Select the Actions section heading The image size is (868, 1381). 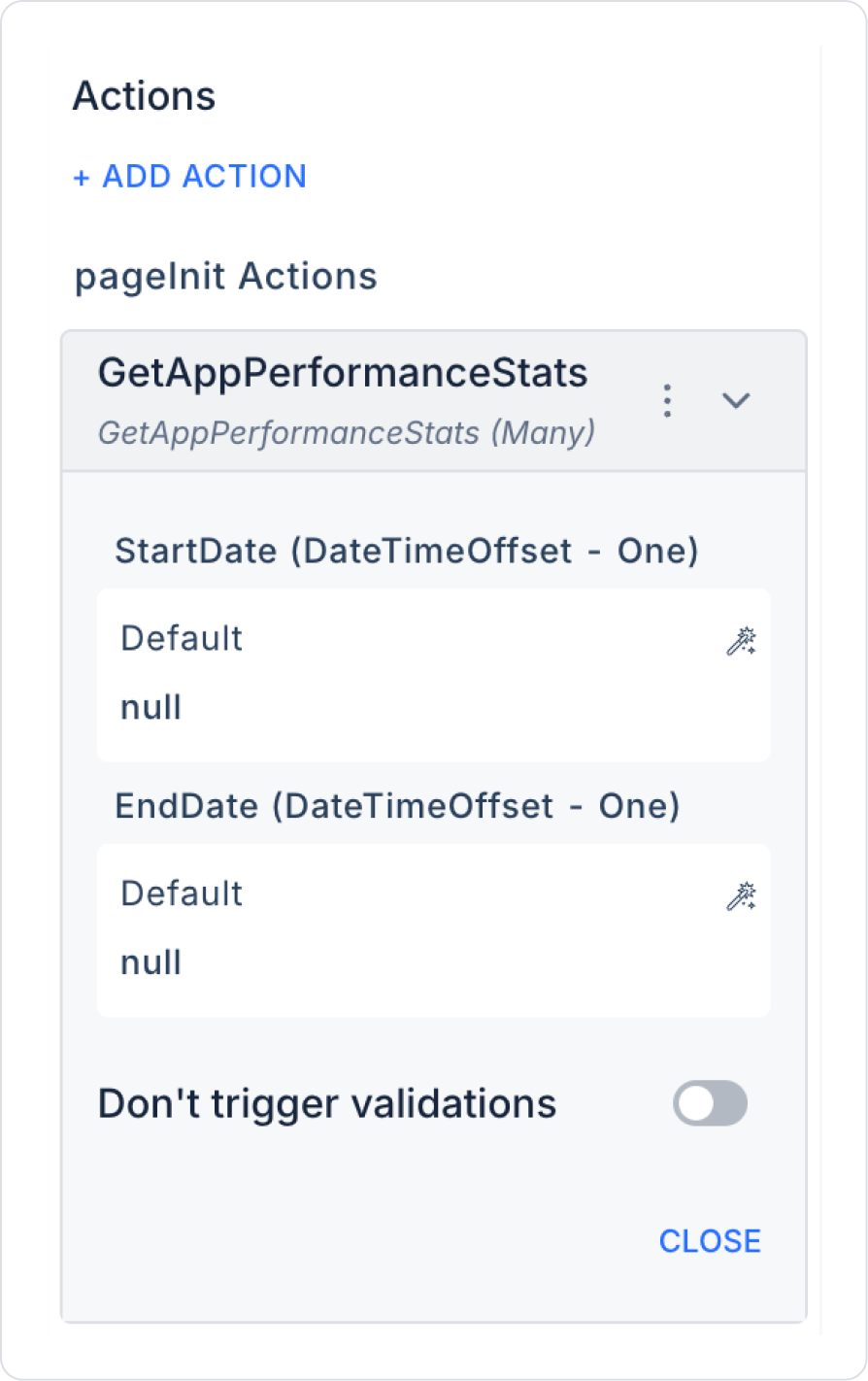(145, 96)
